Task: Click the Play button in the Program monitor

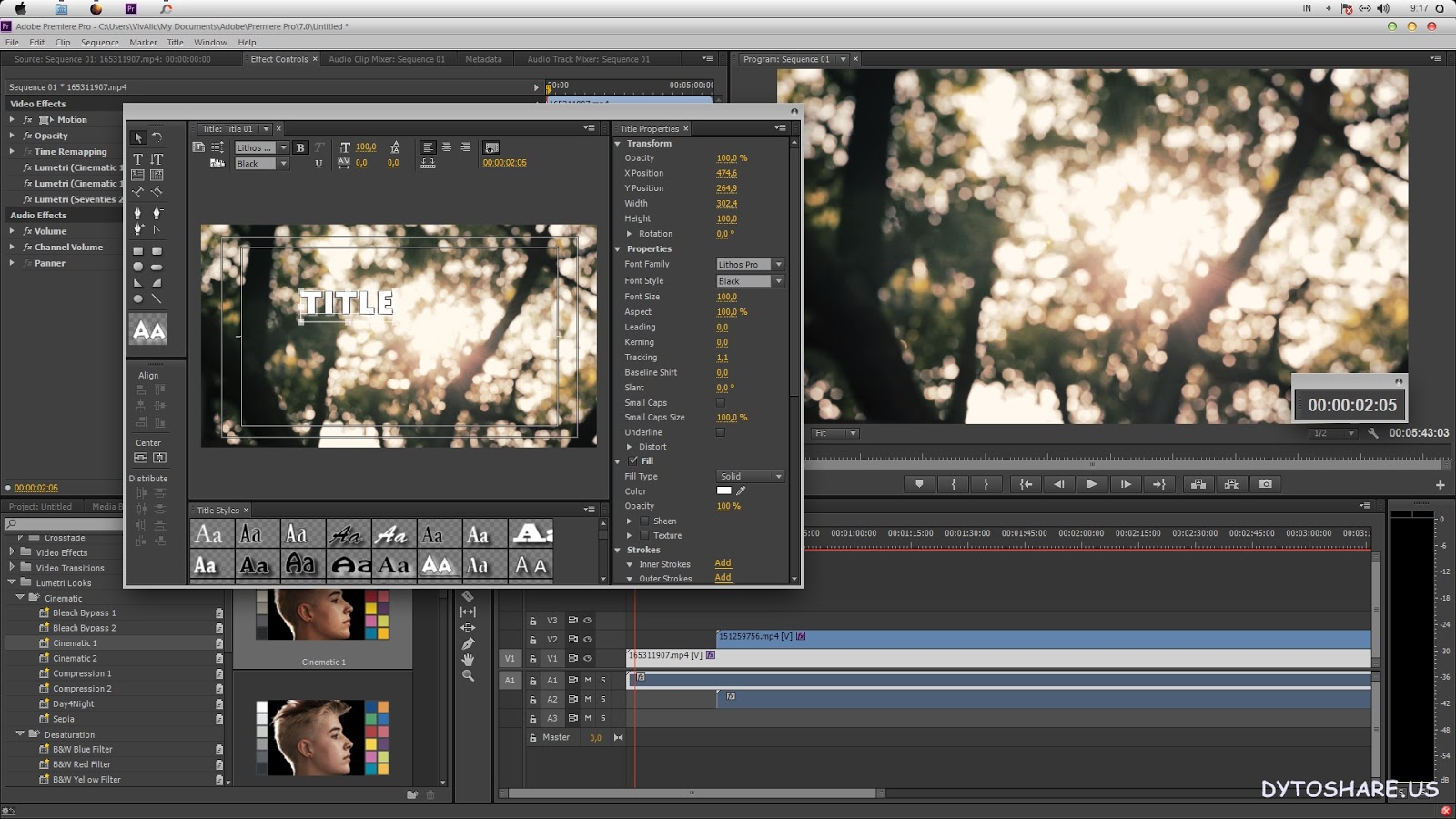Action: click(x=1092, y=484)
